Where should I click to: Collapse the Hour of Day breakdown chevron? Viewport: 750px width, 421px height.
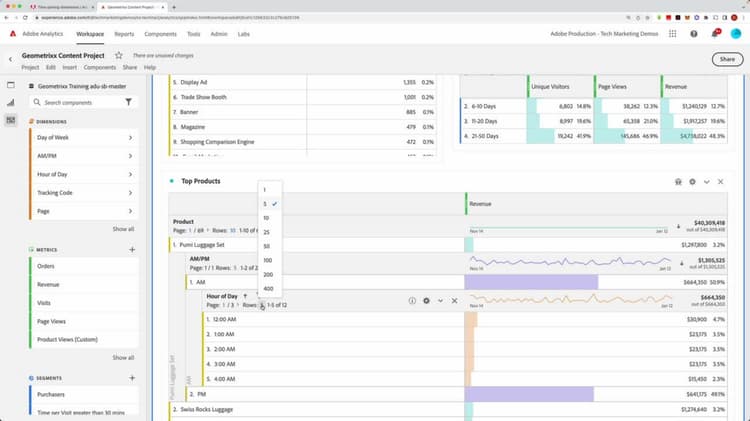tap(440, 301)
